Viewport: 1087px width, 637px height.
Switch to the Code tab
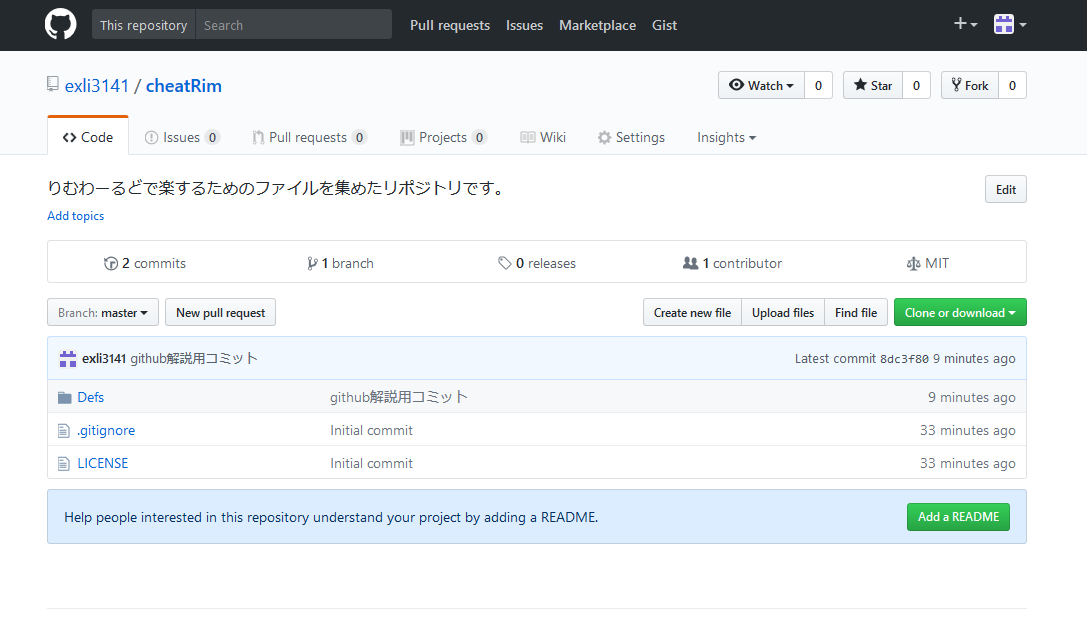(x=88, y=137)
